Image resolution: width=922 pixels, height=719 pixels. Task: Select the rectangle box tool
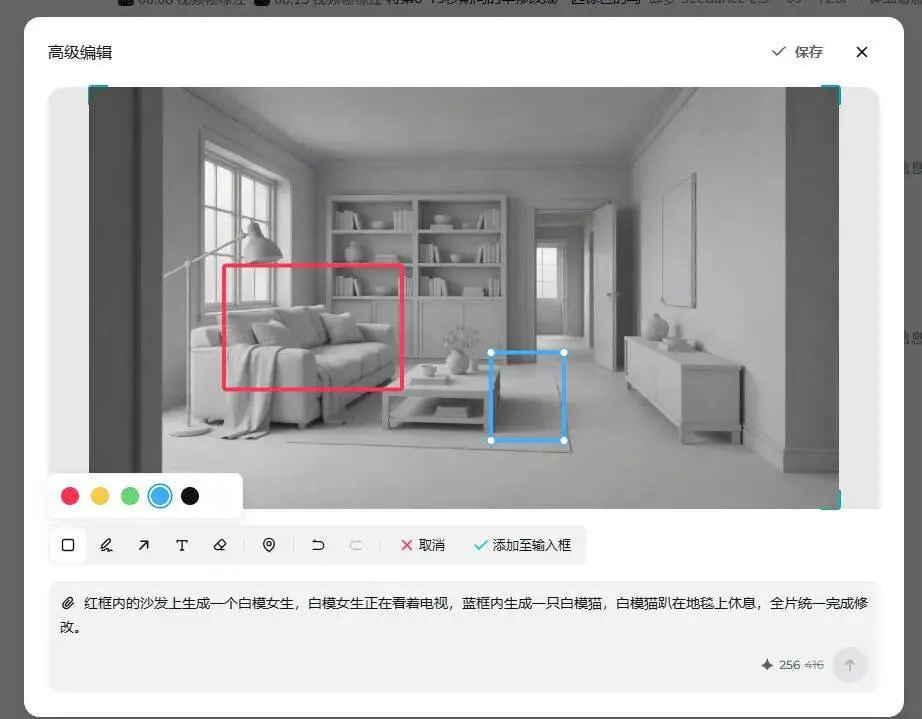[68, 545]
